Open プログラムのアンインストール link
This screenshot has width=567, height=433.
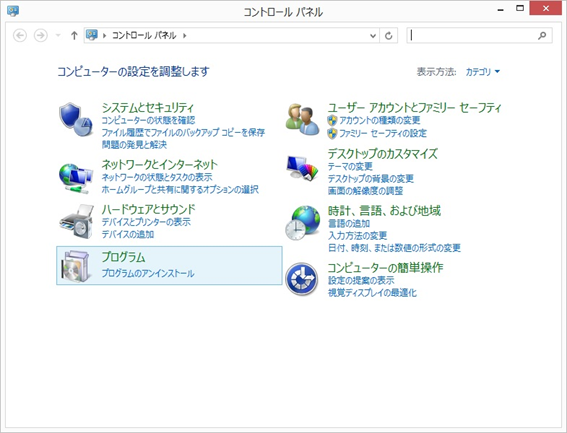(x=148, y=273)
